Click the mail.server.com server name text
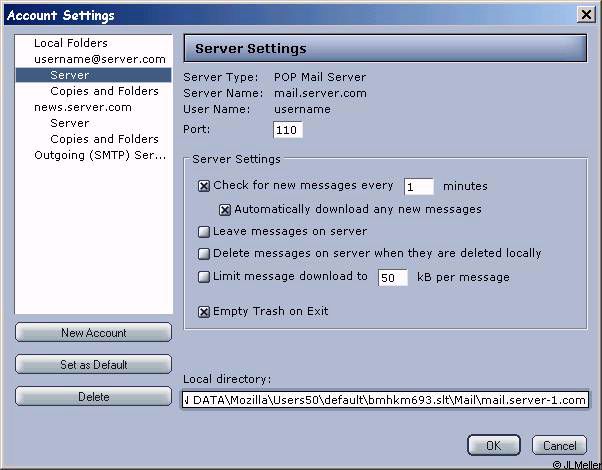The width and height of the screenshot is (602, 470). pos(320,93)
